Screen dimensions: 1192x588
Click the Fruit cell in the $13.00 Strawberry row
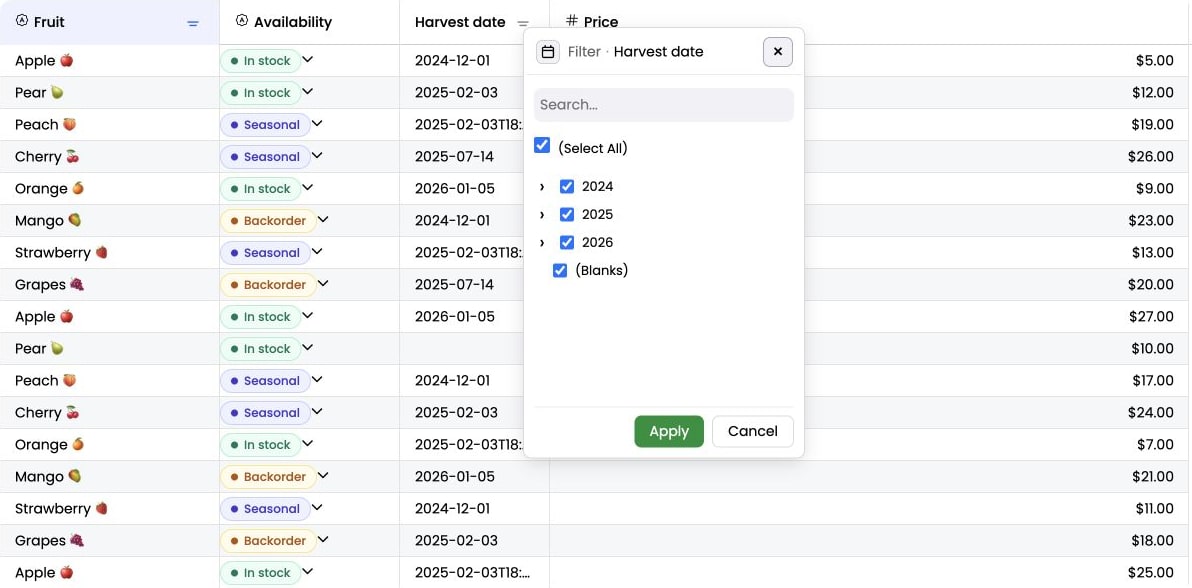[109, 253]
